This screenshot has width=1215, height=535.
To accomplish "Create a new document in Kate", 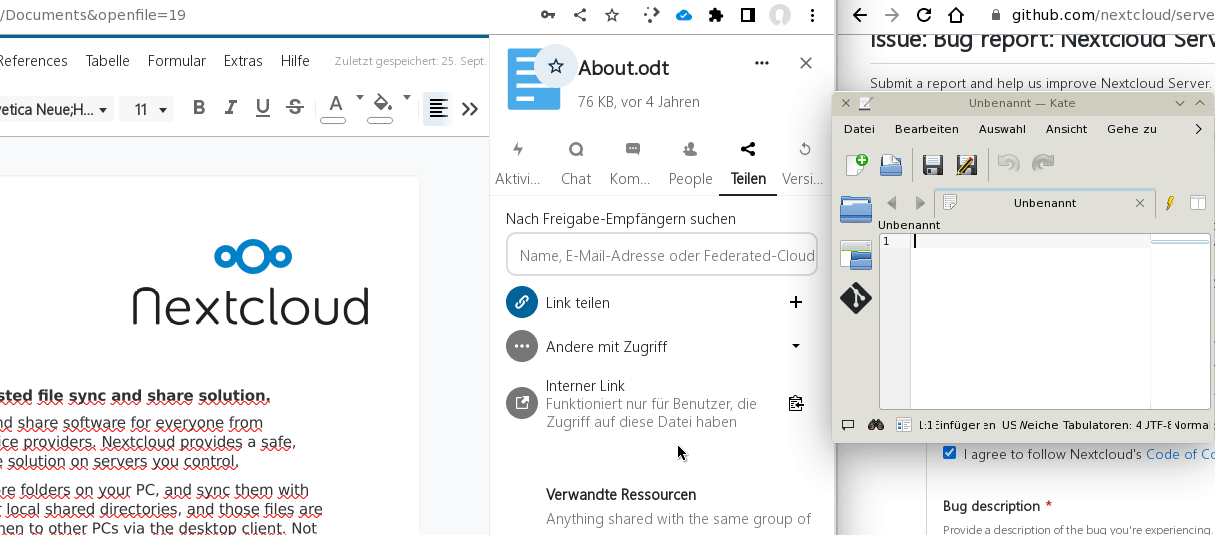I will [857, 164].
